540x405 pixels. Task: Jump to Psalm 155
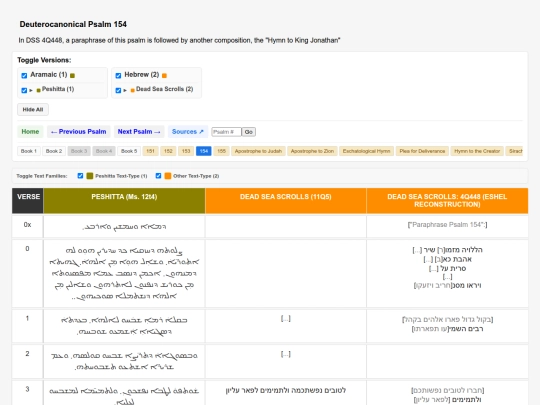(221, 151)
